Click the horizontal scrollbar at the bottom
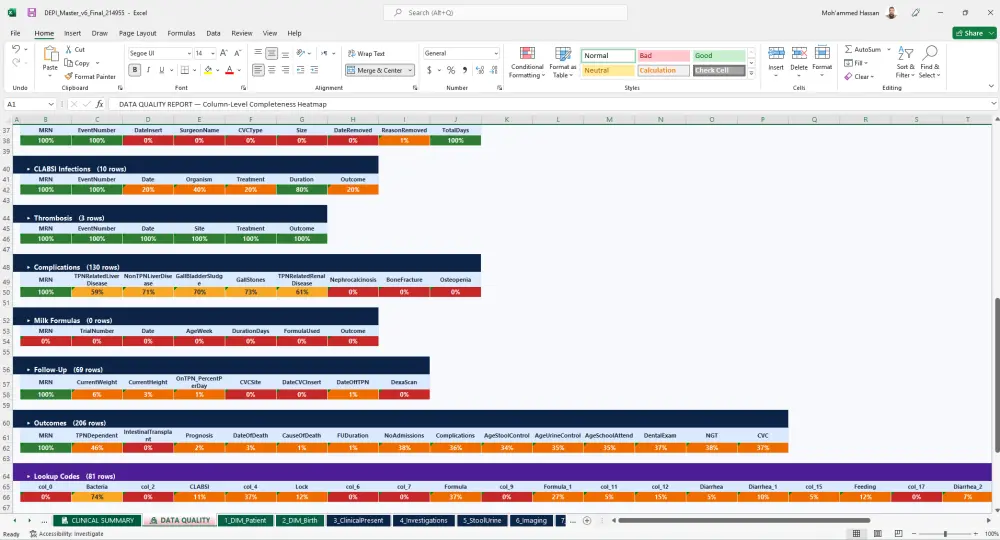The height and width of the screenshot is (540, 1000). pyautogui.click(x=744, y=520)
